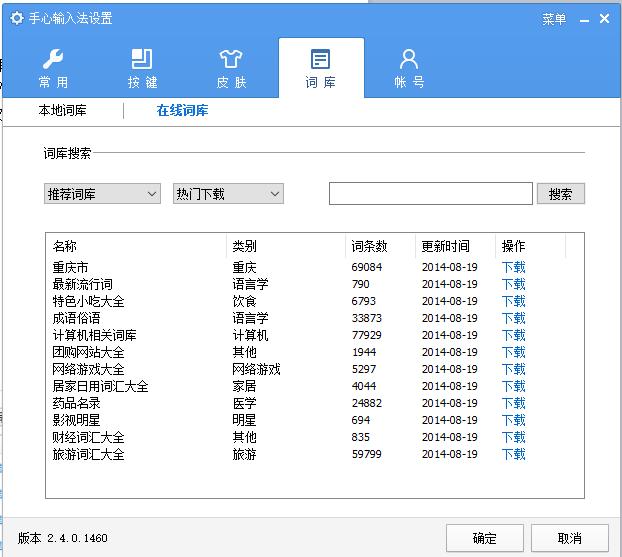622x557 pixels.
Task: Download the 网络游戏大全 dictionary
Action: coord(514,369)
